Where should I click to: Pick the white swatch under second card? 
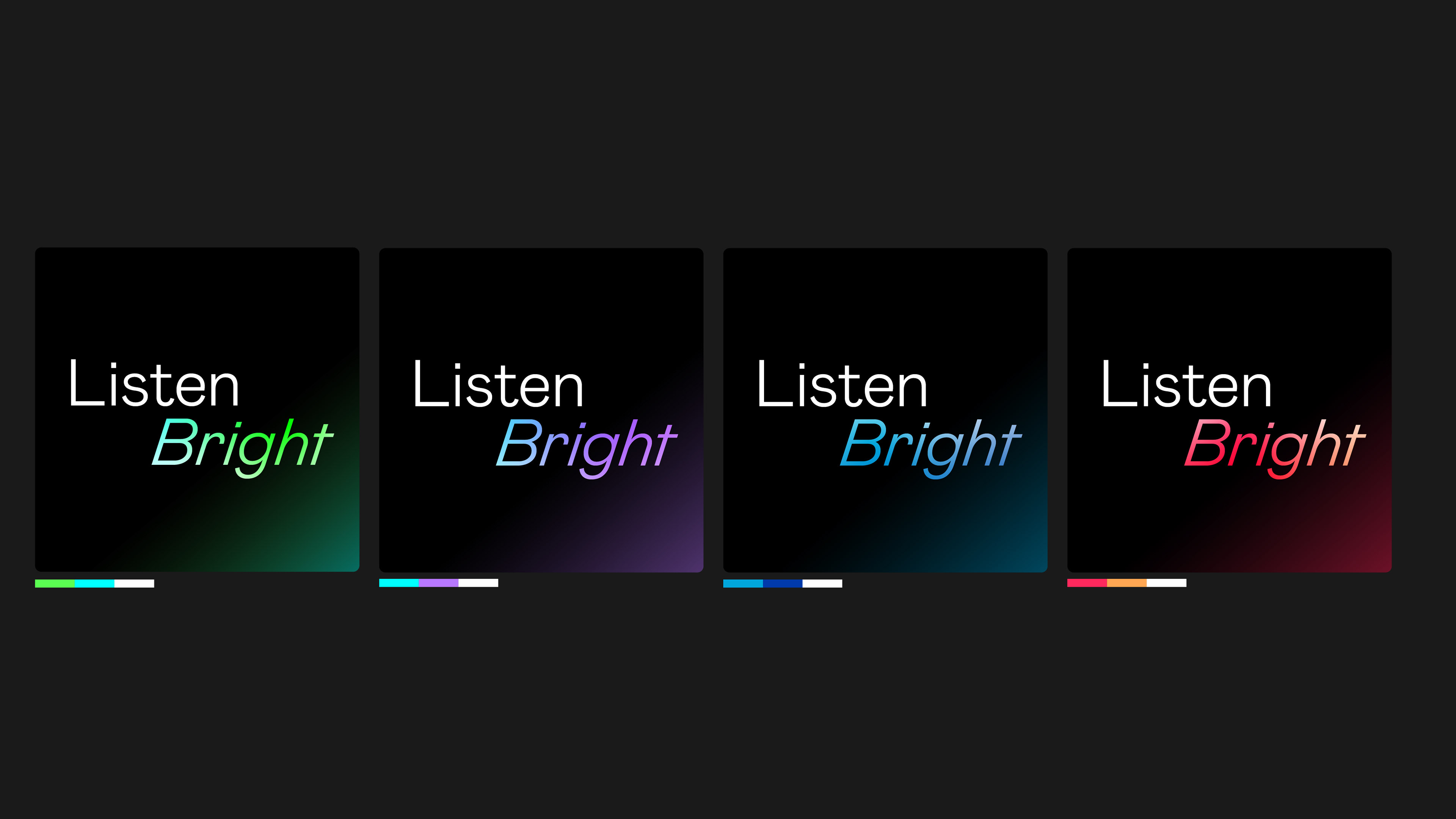[478, 583]
